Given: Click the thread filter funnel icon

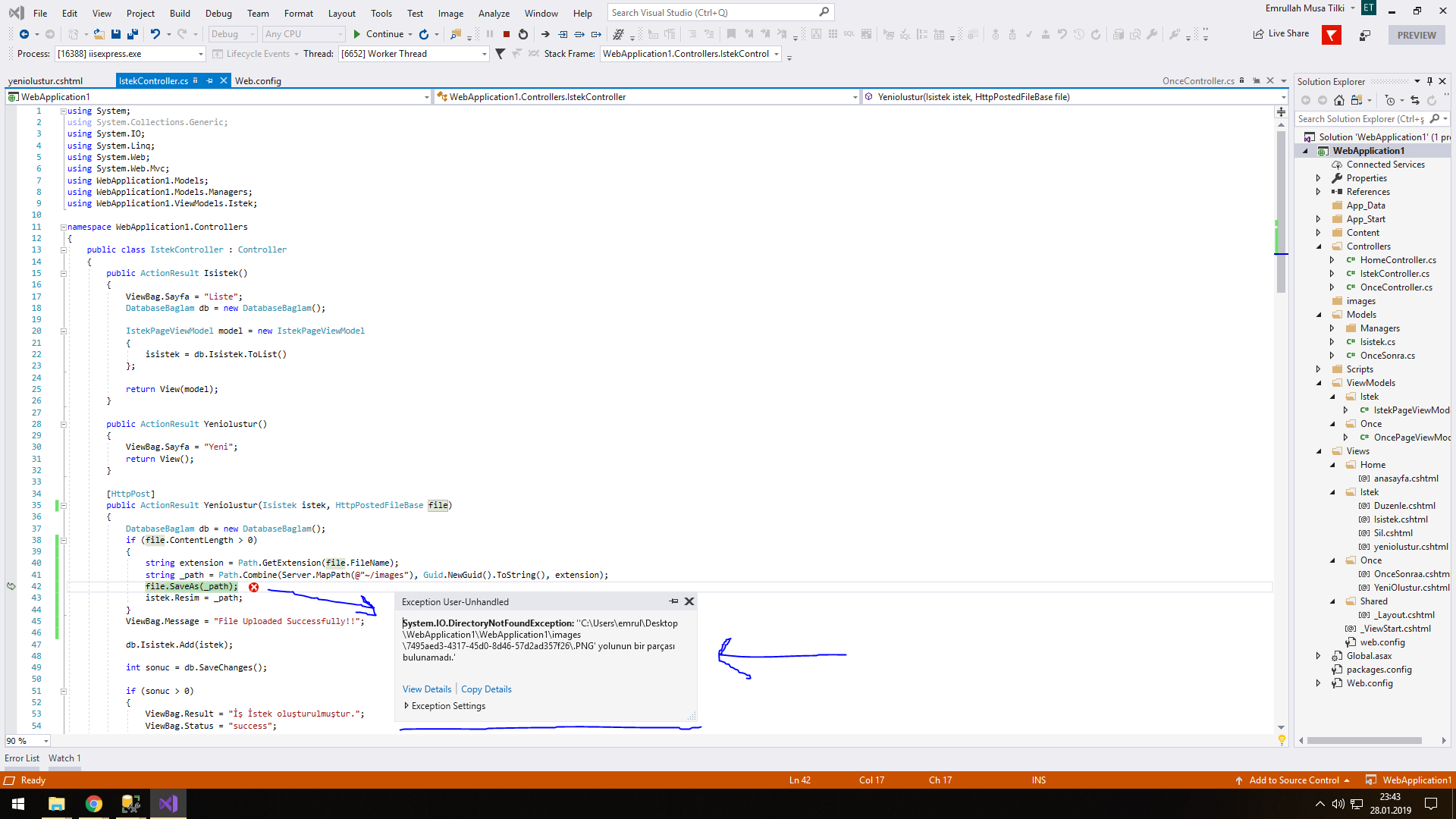Looking at the screenshot, I should (500, 54).
